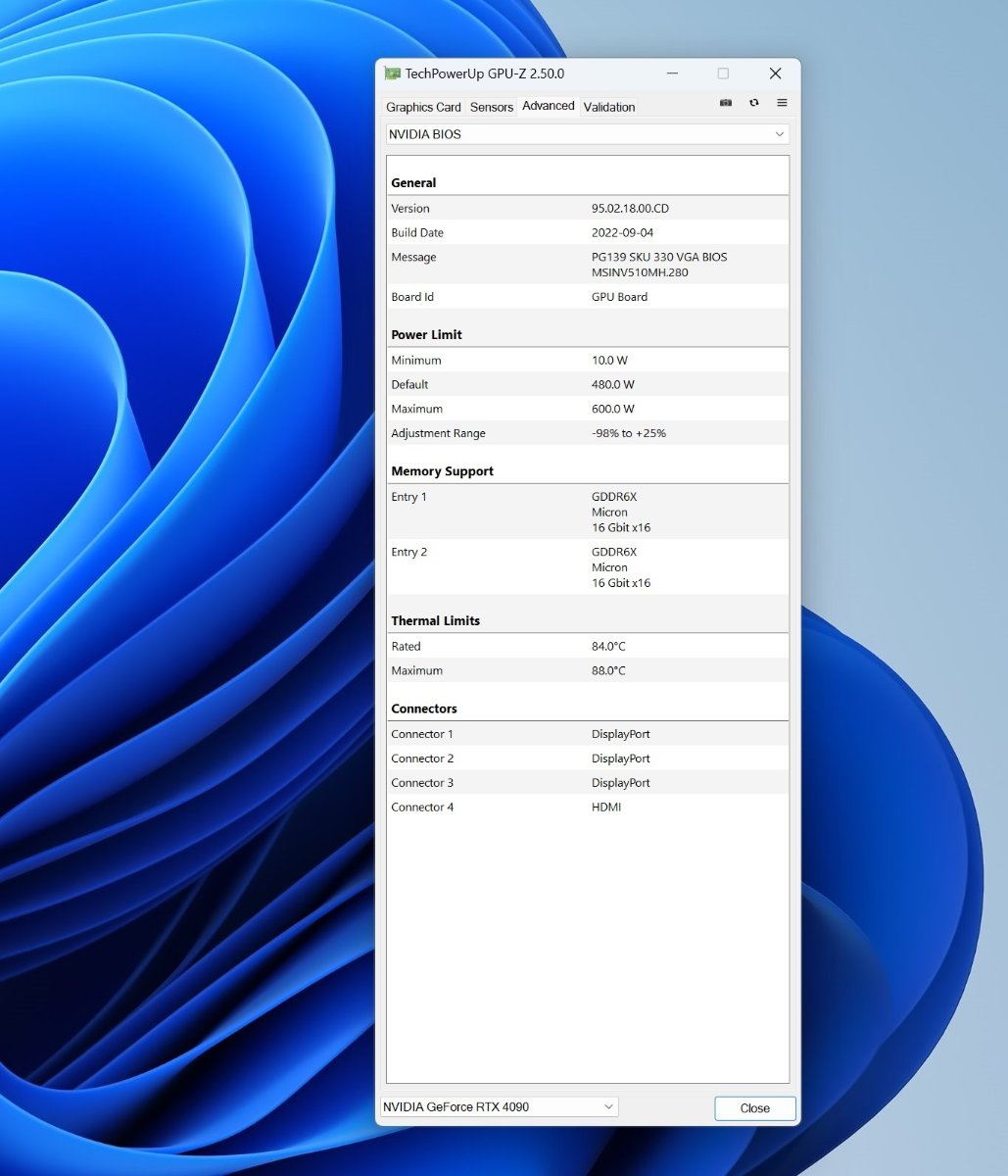Switch to the Graphics Card tab
The image size is (1008, 1176).
tap(423, 107)
